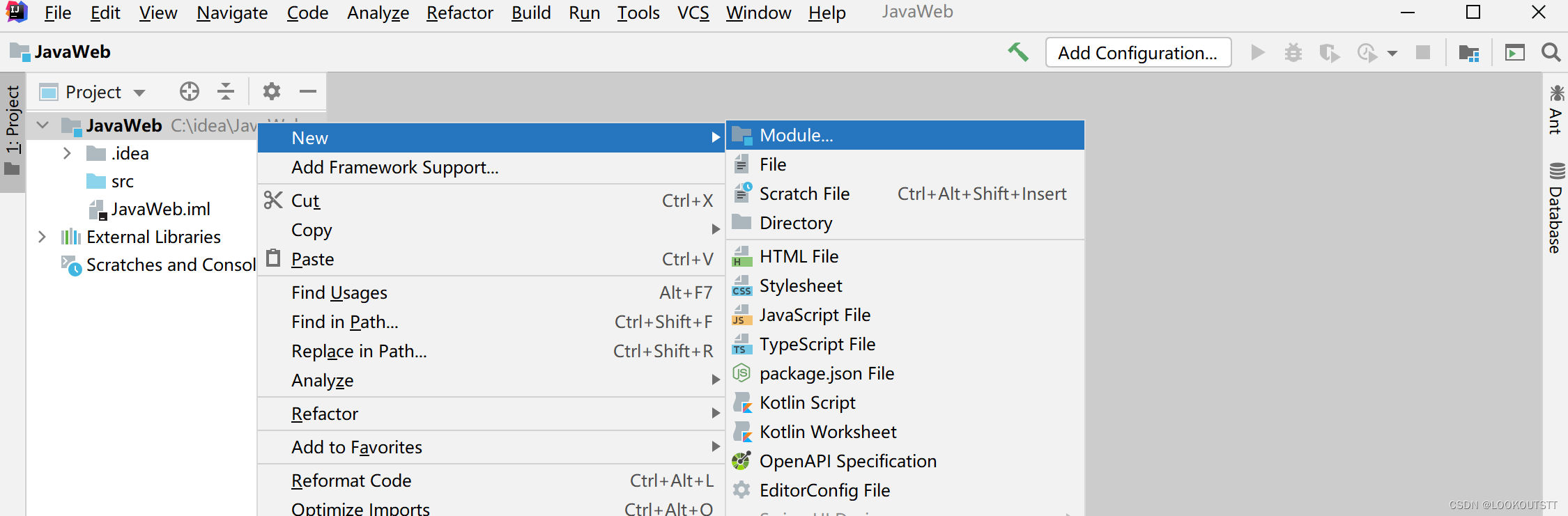Open the Edit menu
This screenshot has width=1568, height=516.
tap(105, 13)
